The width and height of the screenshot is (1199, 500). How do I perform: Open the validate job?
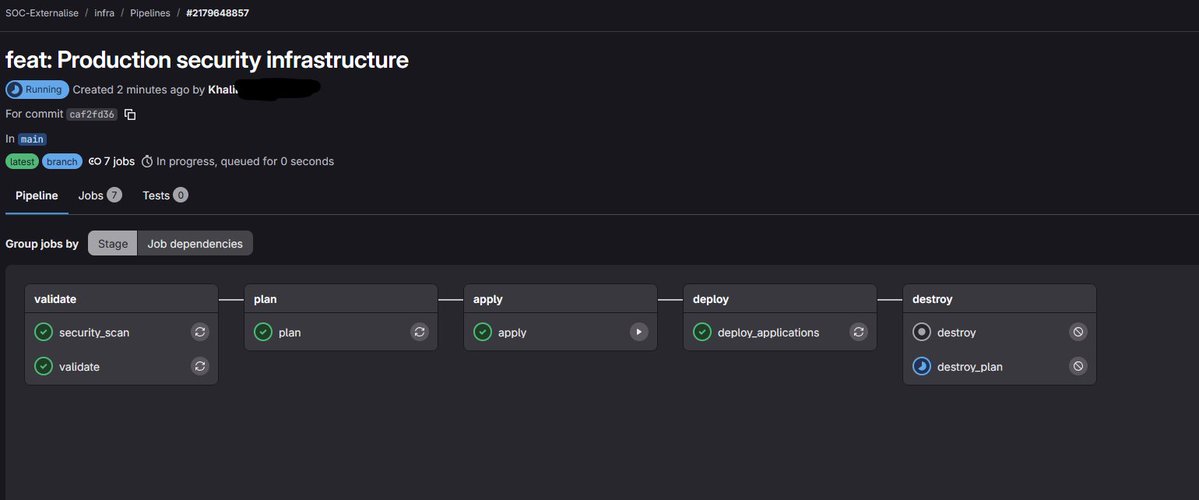point(80,367)
